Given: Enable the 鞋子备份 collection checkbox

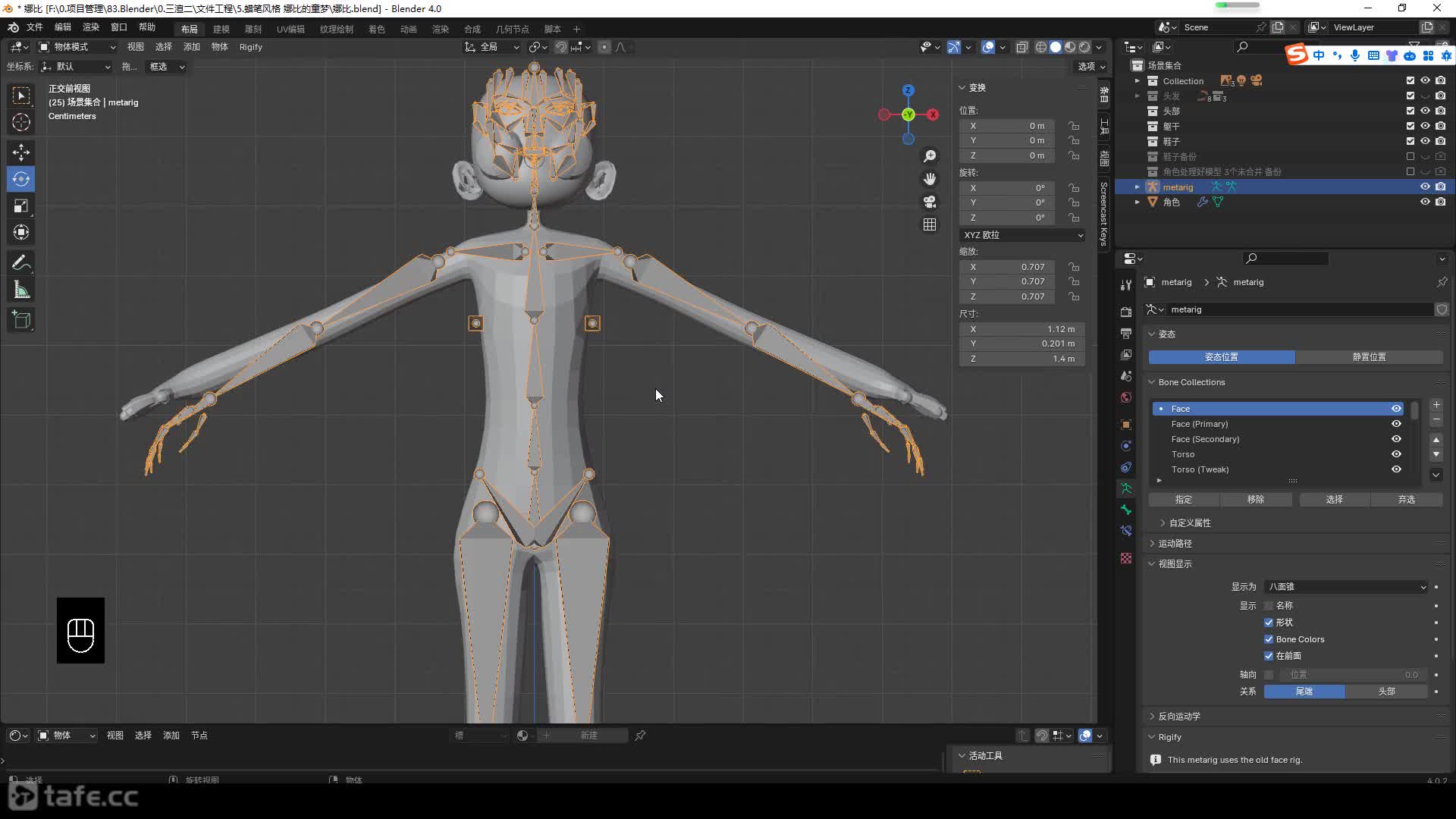Looking at the screenshot, I should coord(1410,156).
